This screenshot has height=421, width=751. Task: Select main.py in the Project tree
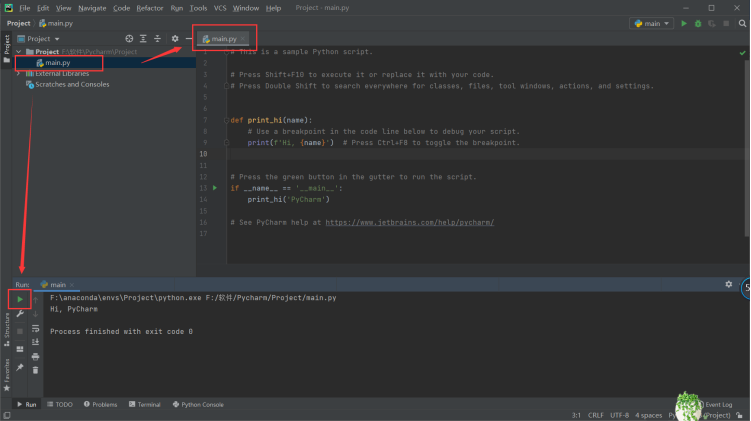(58, 63)
